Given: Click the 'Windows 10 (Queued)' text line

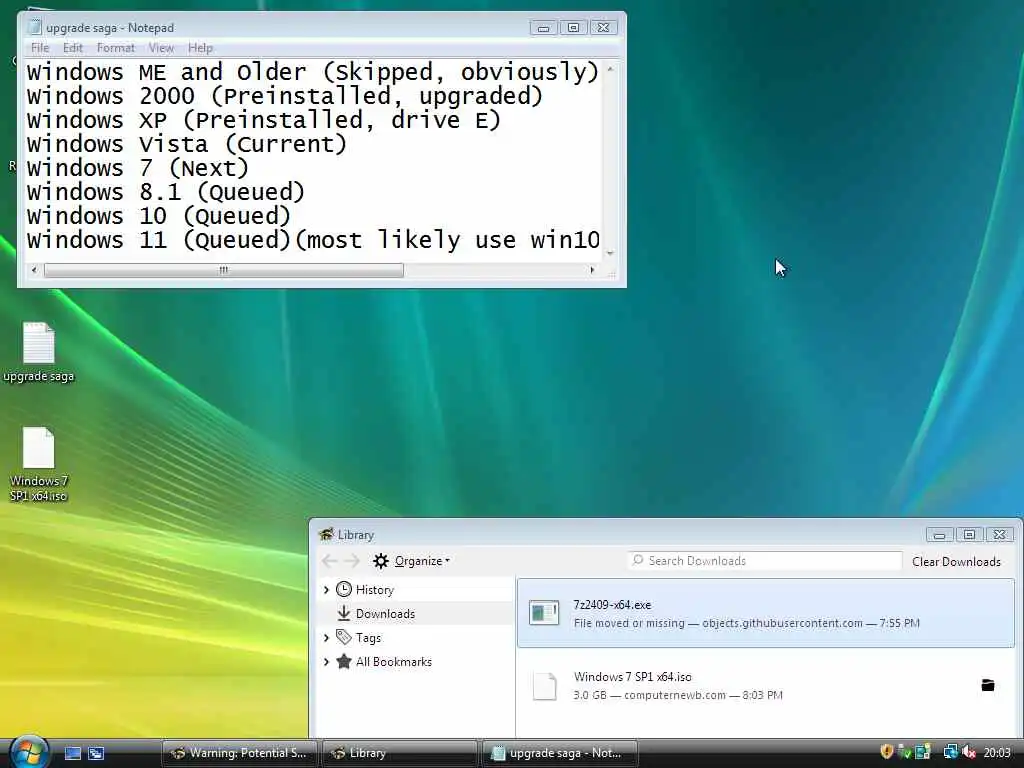Looking at the screenshot, I should 159,216.
